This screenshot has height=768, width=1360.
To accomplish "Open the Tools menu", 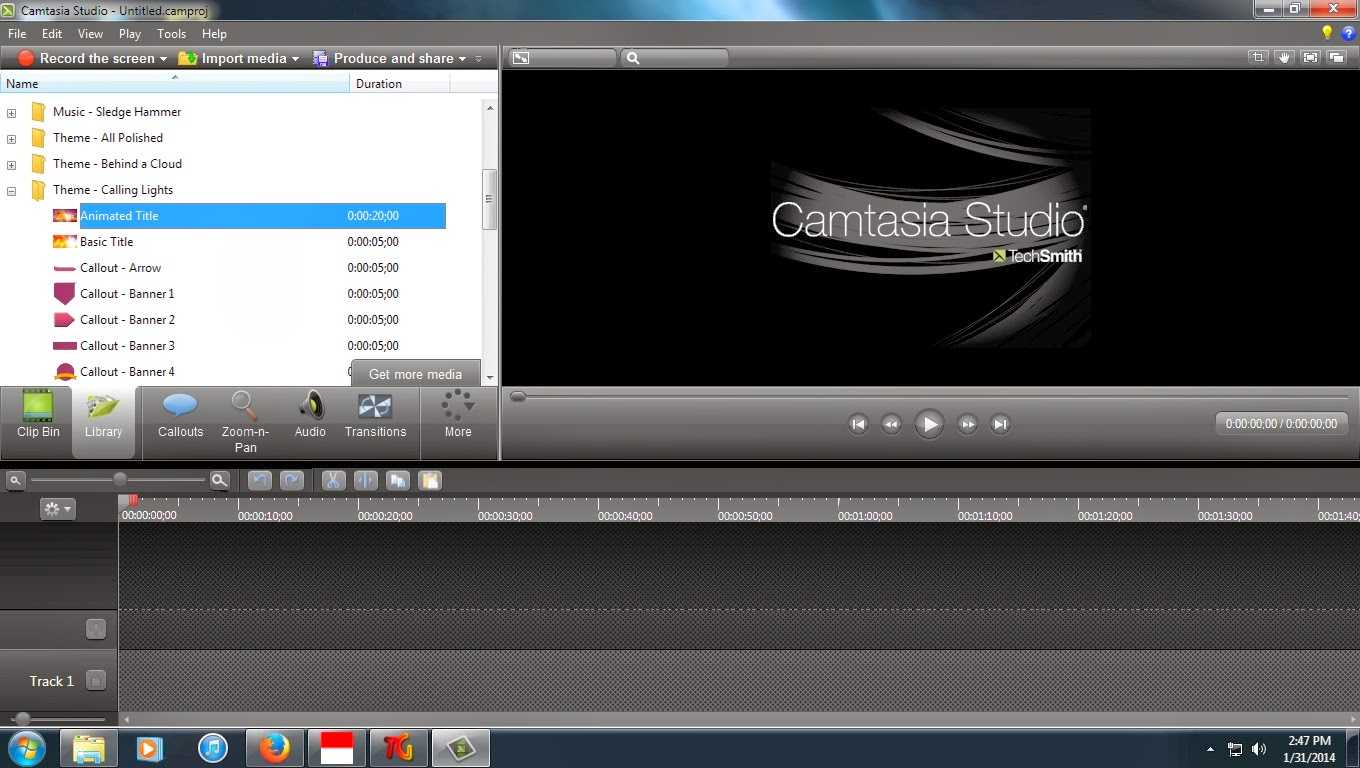I will click(x=172, y=33).
